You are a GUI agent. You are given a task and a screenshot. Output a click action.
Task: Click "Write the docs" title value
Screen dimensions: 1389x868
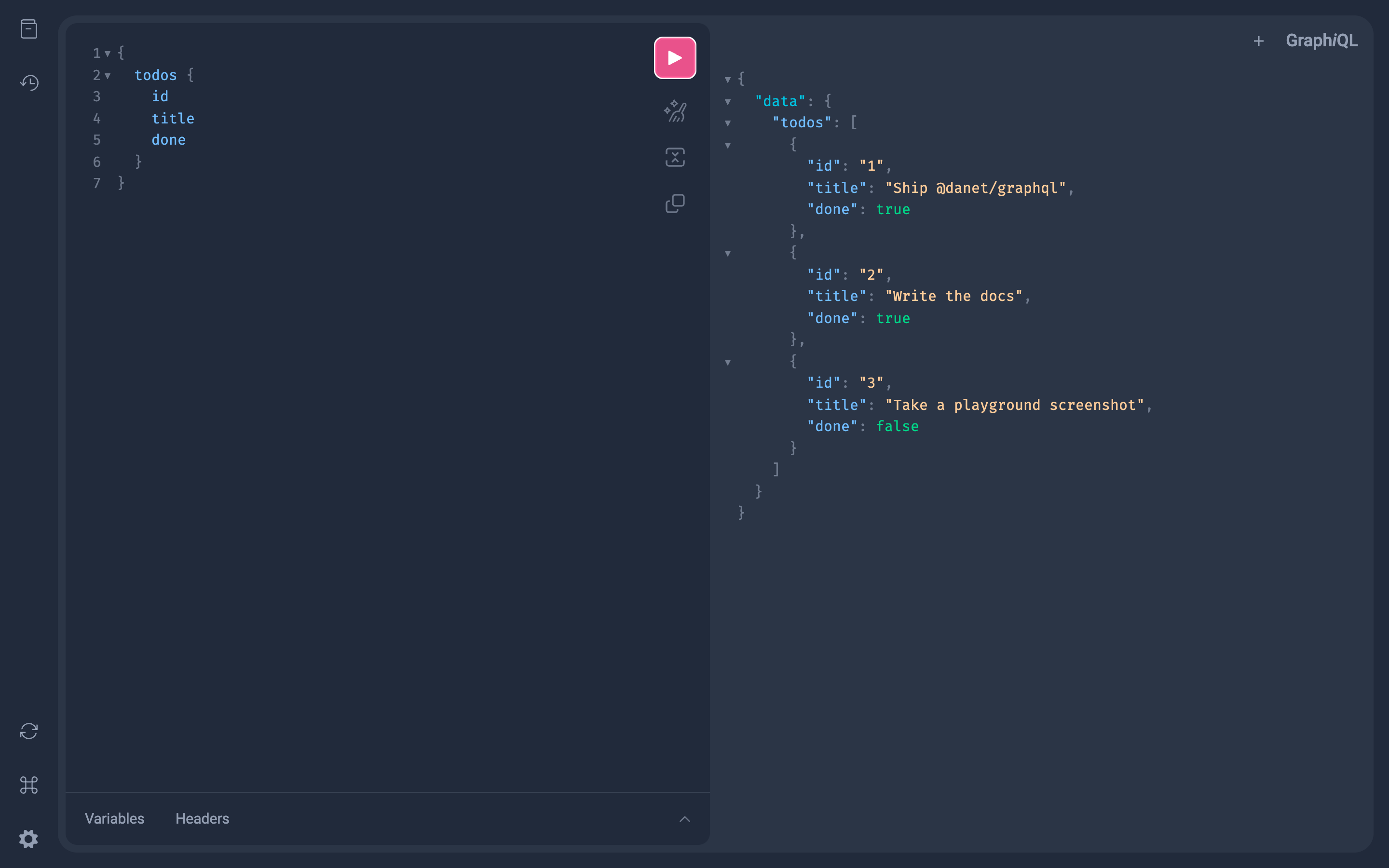tap(953, 296)
